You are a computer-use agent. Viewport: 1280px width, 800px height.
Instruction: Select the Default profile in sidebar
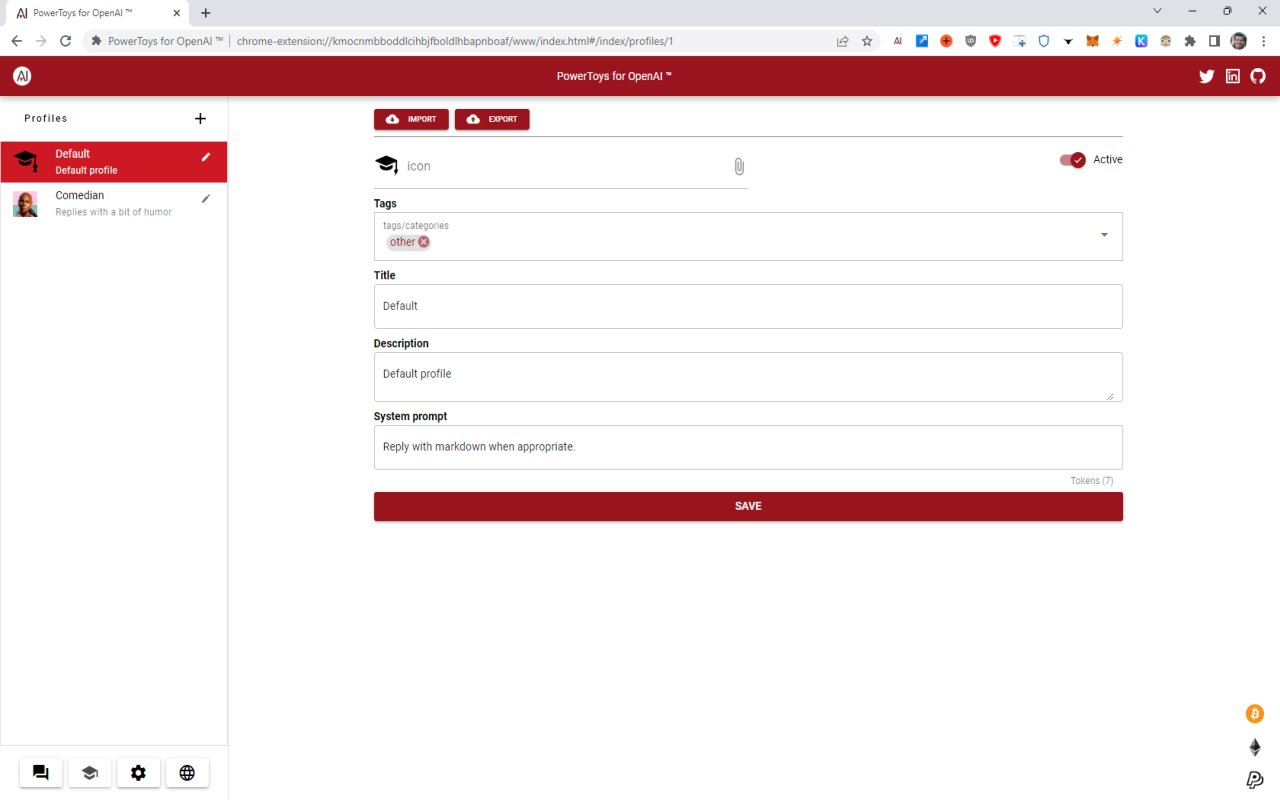point(114,162)
